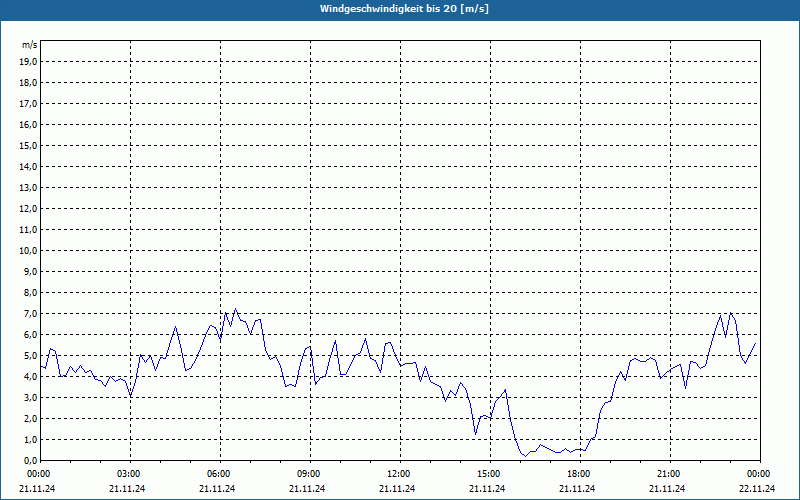This screenshot has height=500, width=800.
Task: Click the 15:00 time label on x-axis
Action: click(489, 474)
